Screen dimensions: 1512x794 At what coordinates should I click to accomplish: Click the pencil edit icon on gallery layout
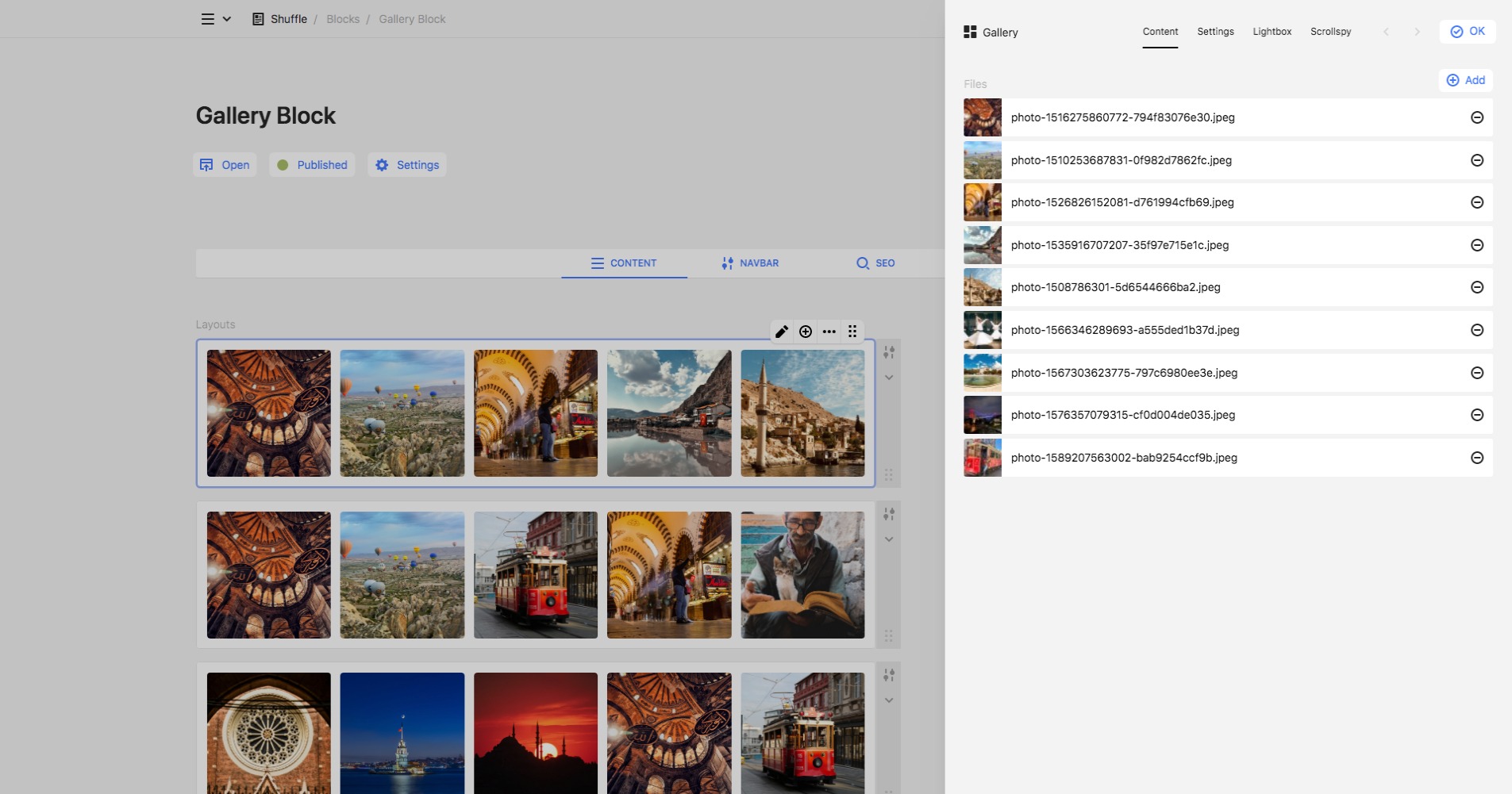pos(782,332)
